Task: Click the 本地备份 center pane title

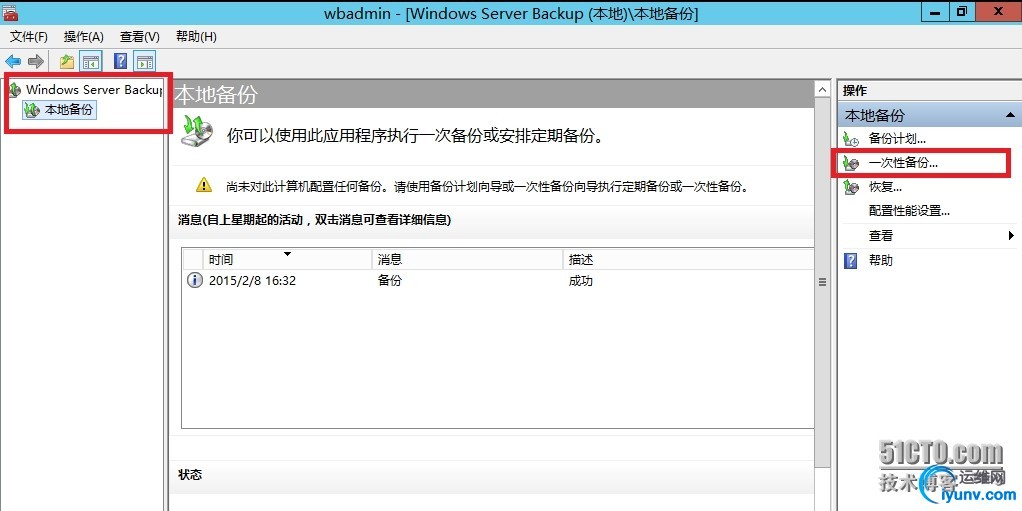Action: click(x=216, y=95)
